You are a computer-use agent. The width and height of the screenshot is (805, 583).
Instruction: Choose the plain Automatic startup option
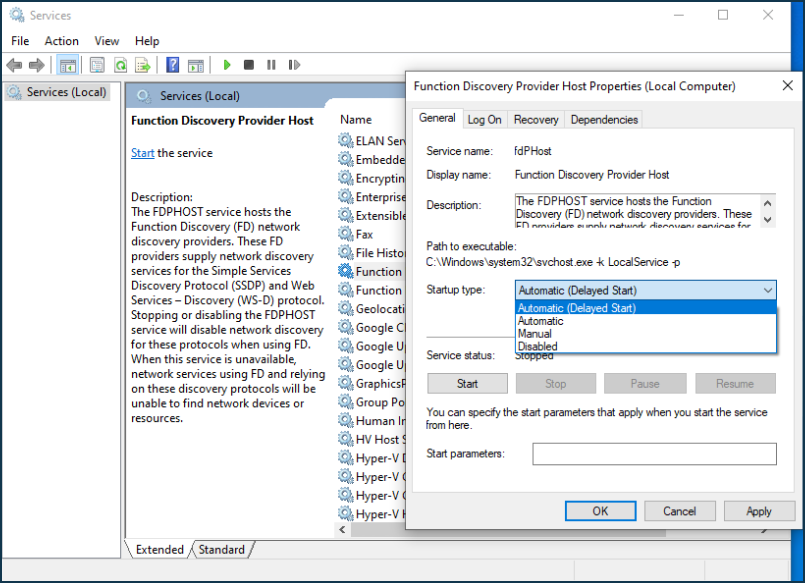tap(646, 321)
